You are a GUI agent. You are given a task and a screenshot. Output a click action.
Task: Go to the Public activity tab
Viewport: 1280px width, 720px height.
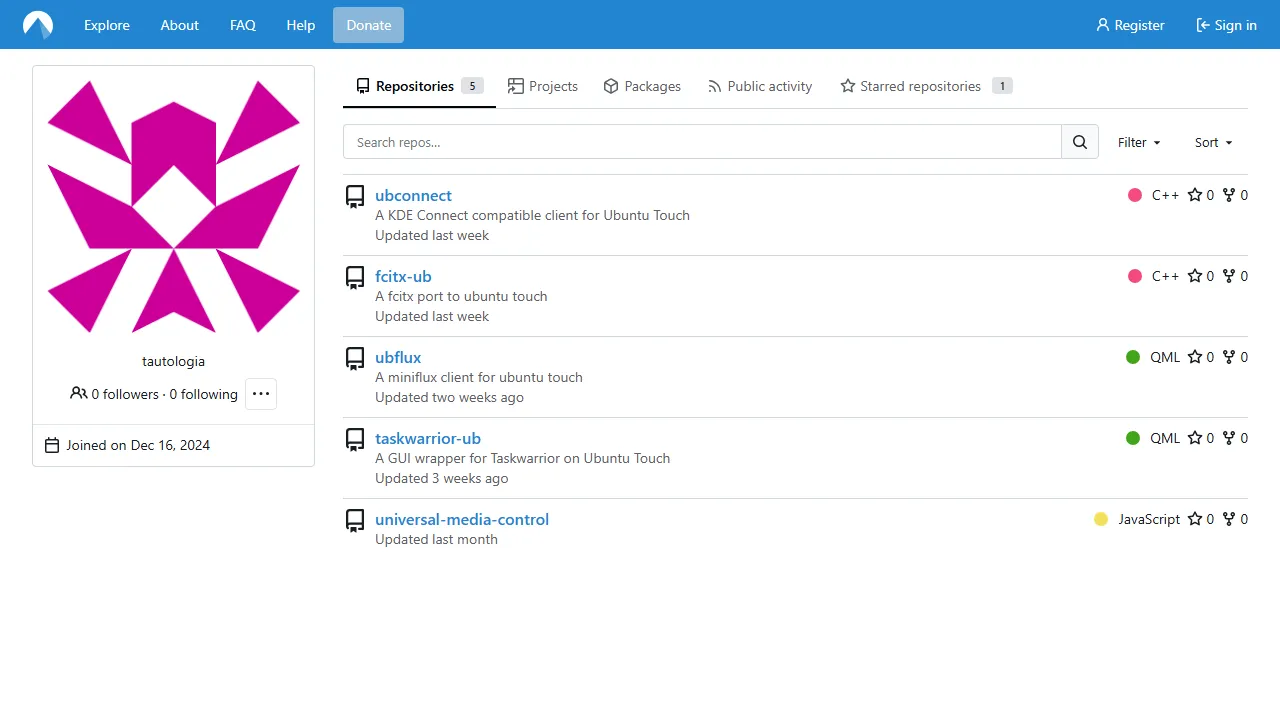[760, 86]
